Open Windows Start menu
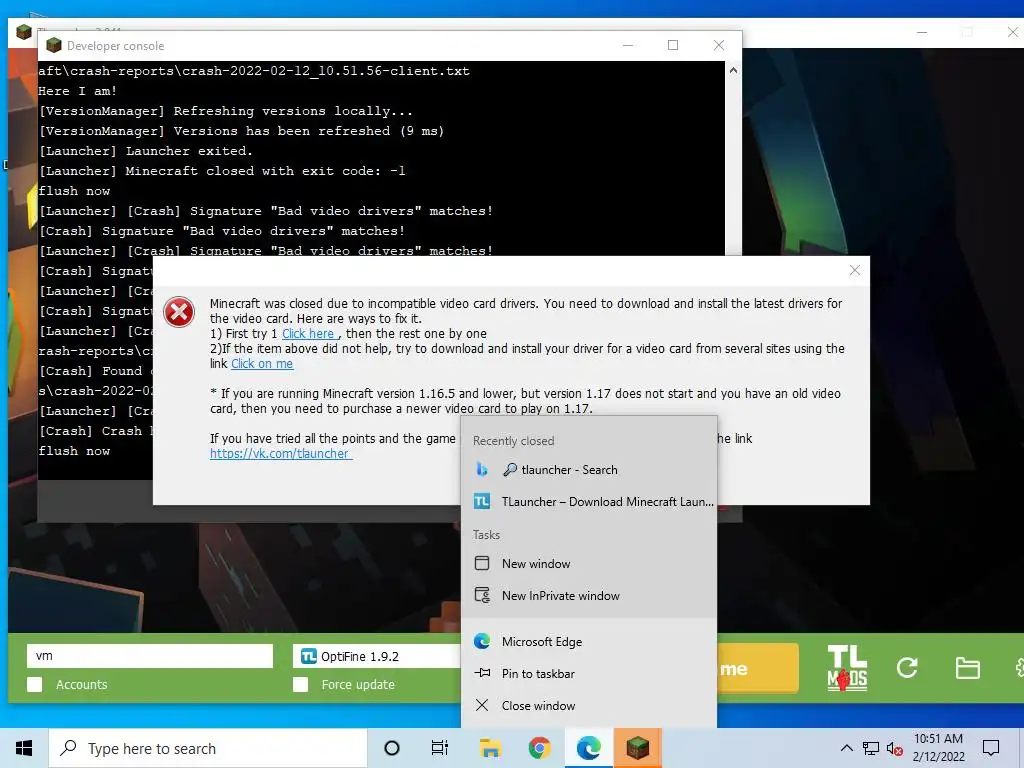1024x768 pixels. tap(24, 748)
